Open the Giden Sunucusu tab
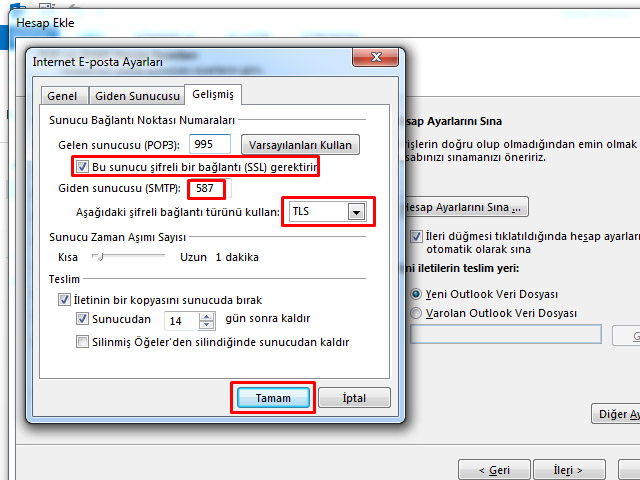Image resolution: width=640 pixels, height=480 pixels. tap(136, 96)
